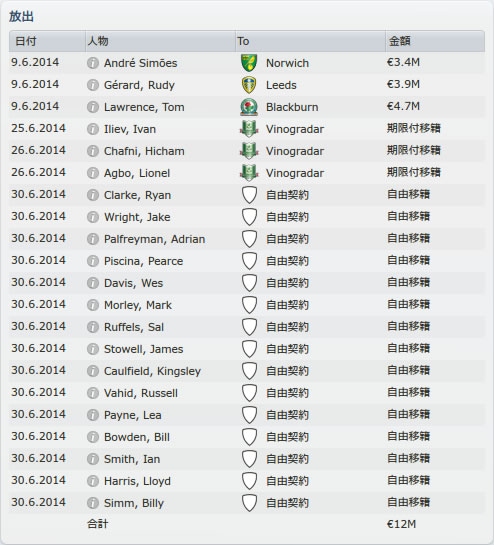The image size is (494, 545).
Task: Click blank shield icon in Wright, Jake row
Action: point(249,217)
